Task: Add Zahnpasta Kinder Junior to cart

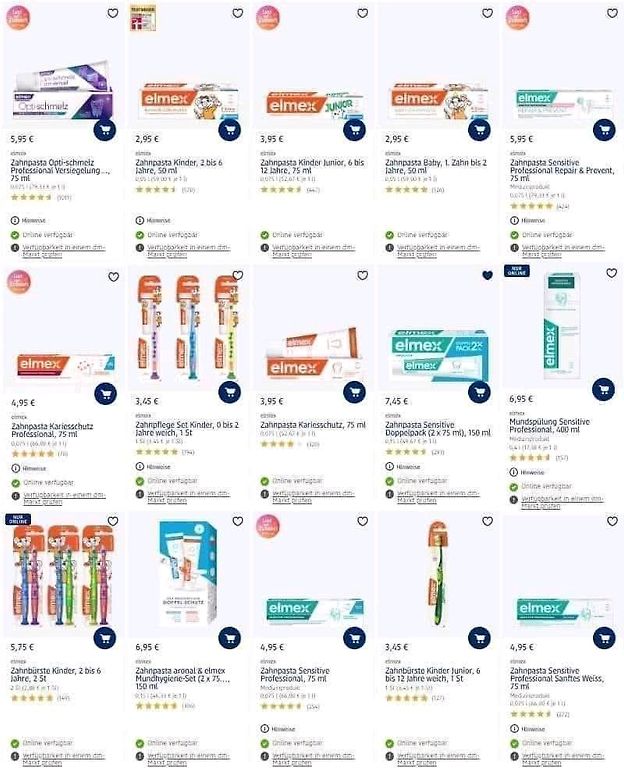Action: point(354,130)
